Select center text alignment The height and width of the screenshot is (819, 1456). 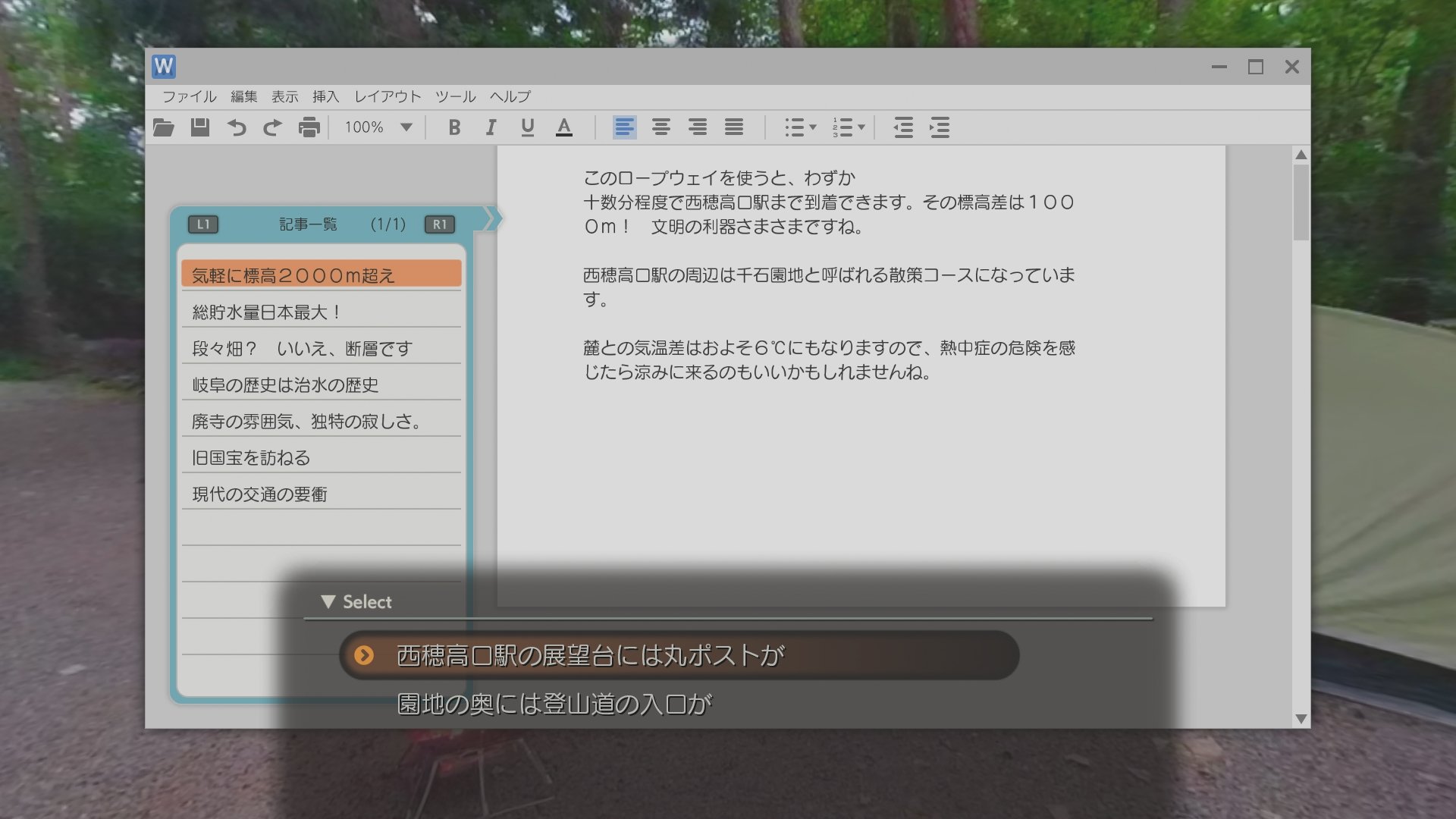[x=661, y=127]
